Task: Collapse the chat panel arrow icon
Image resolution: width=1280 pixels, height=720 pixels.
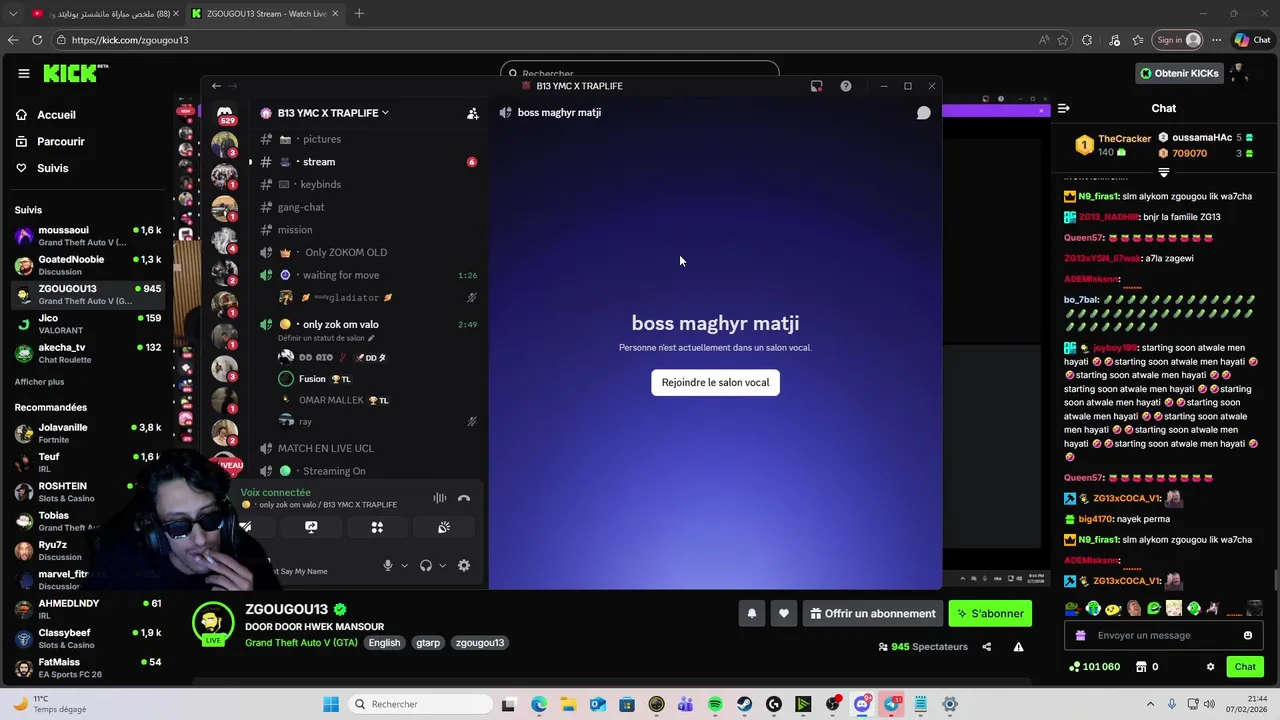Action: point(1064,108)
